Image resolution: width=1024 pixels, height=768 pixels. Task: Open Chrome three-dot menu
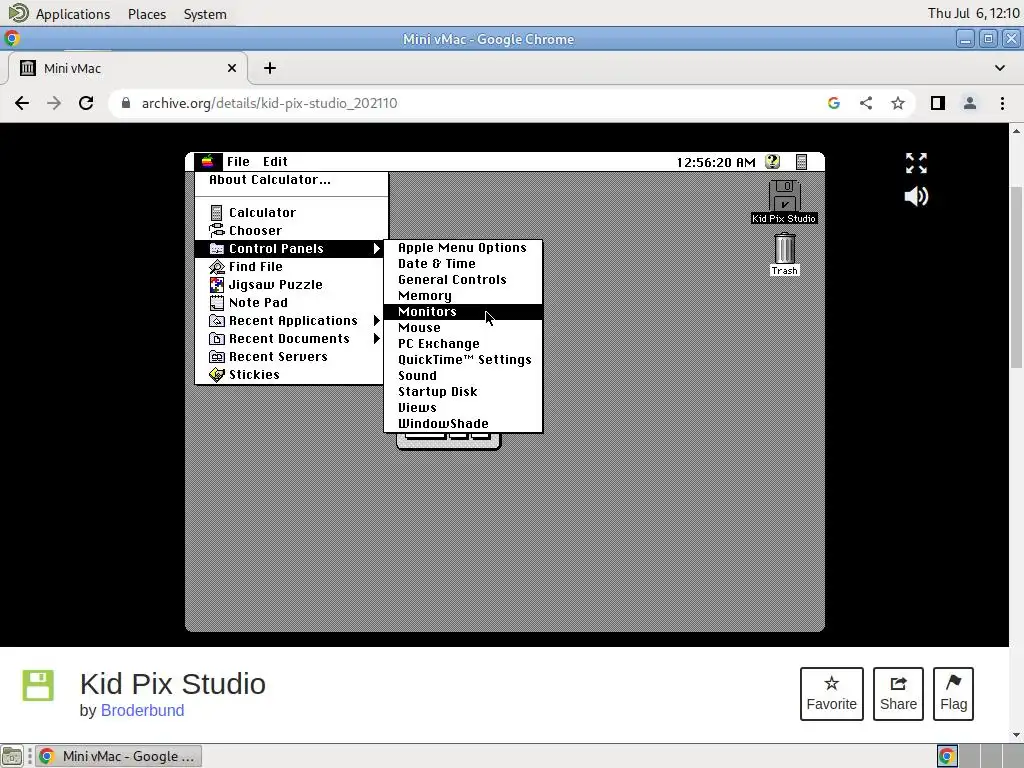coord(1002,103)
